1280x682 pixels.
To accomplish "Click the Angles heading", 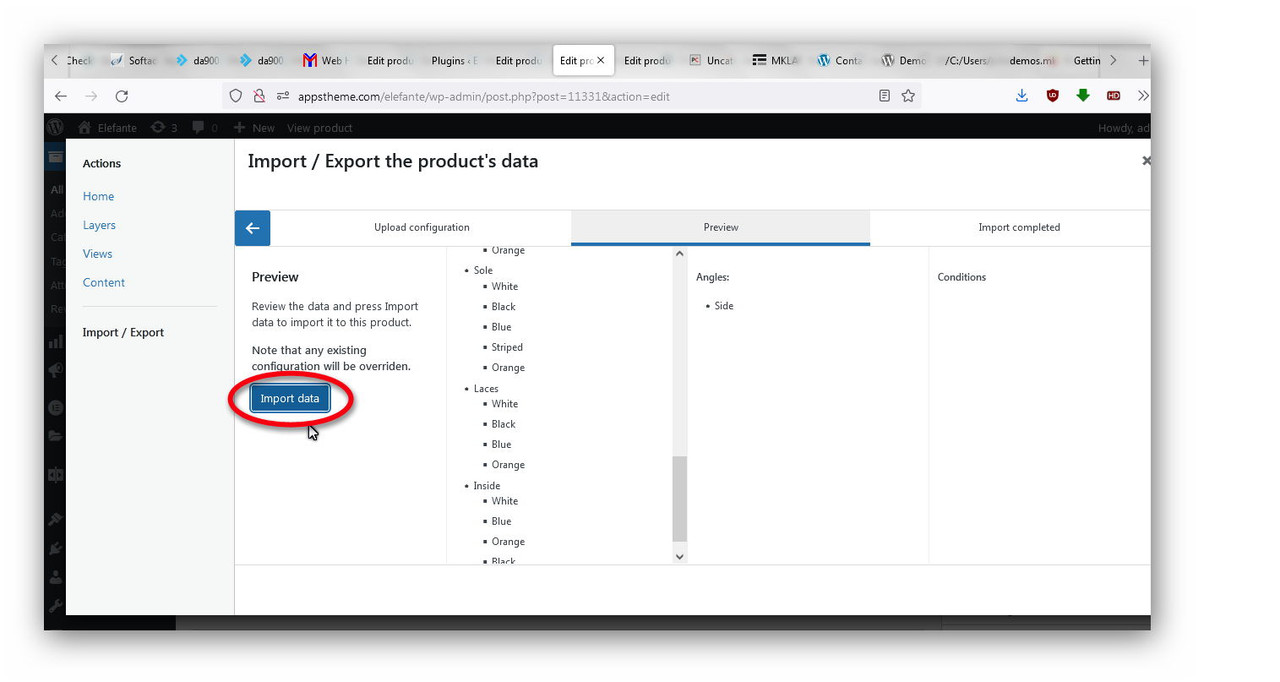I will [x=712, y=277].
